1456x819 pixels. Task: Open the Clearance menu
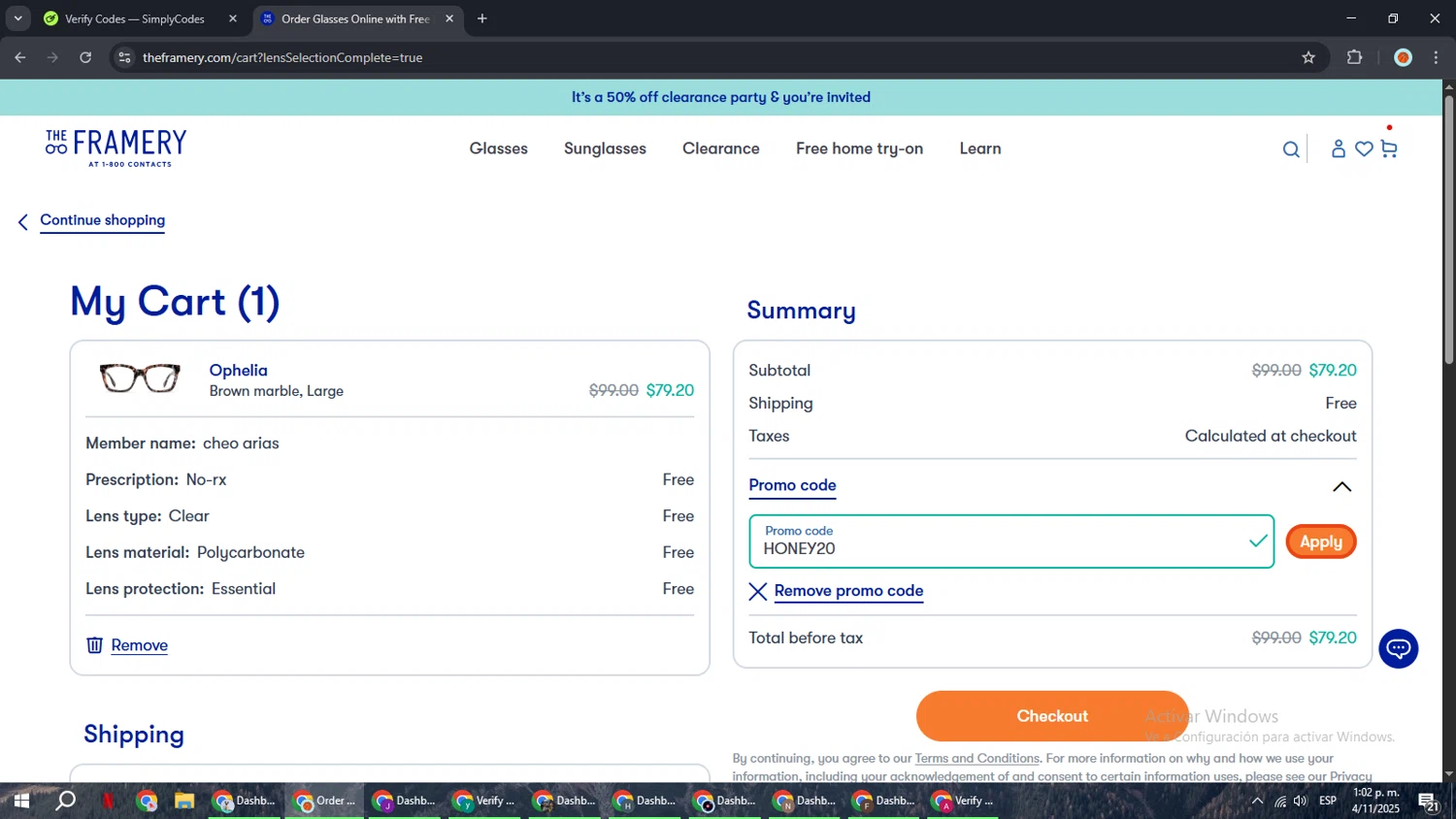pyautogui.click(x=721, y=148)
